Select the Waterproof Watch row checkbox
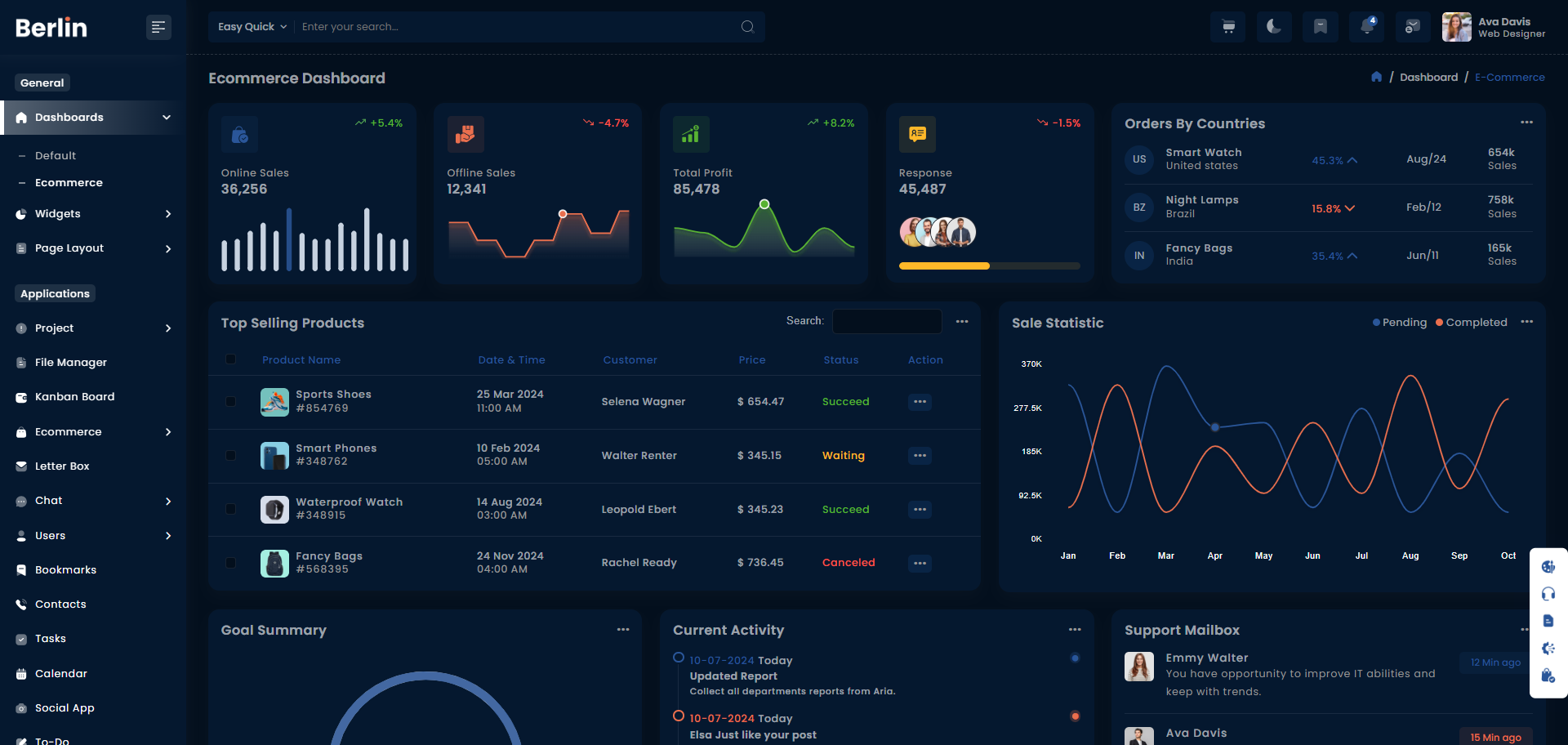 [231, 509]
